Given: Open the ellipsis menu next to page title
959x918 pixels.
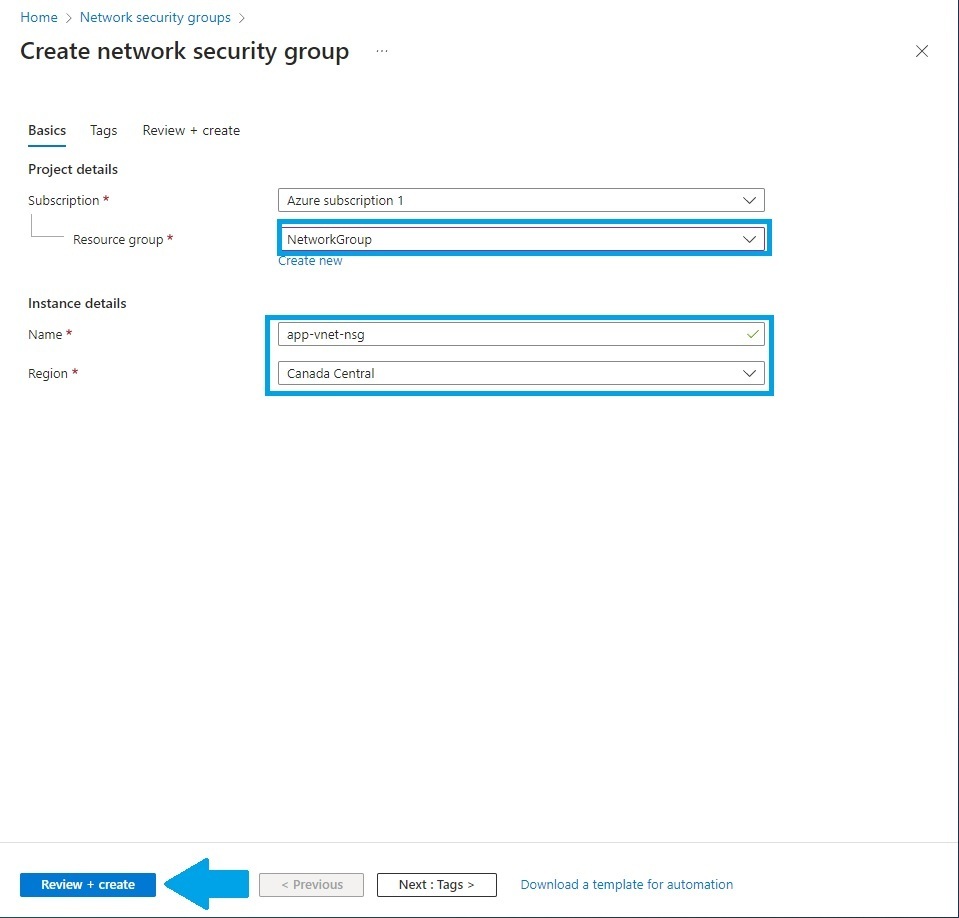Looking at the screenshot, I should click(381, 51).
